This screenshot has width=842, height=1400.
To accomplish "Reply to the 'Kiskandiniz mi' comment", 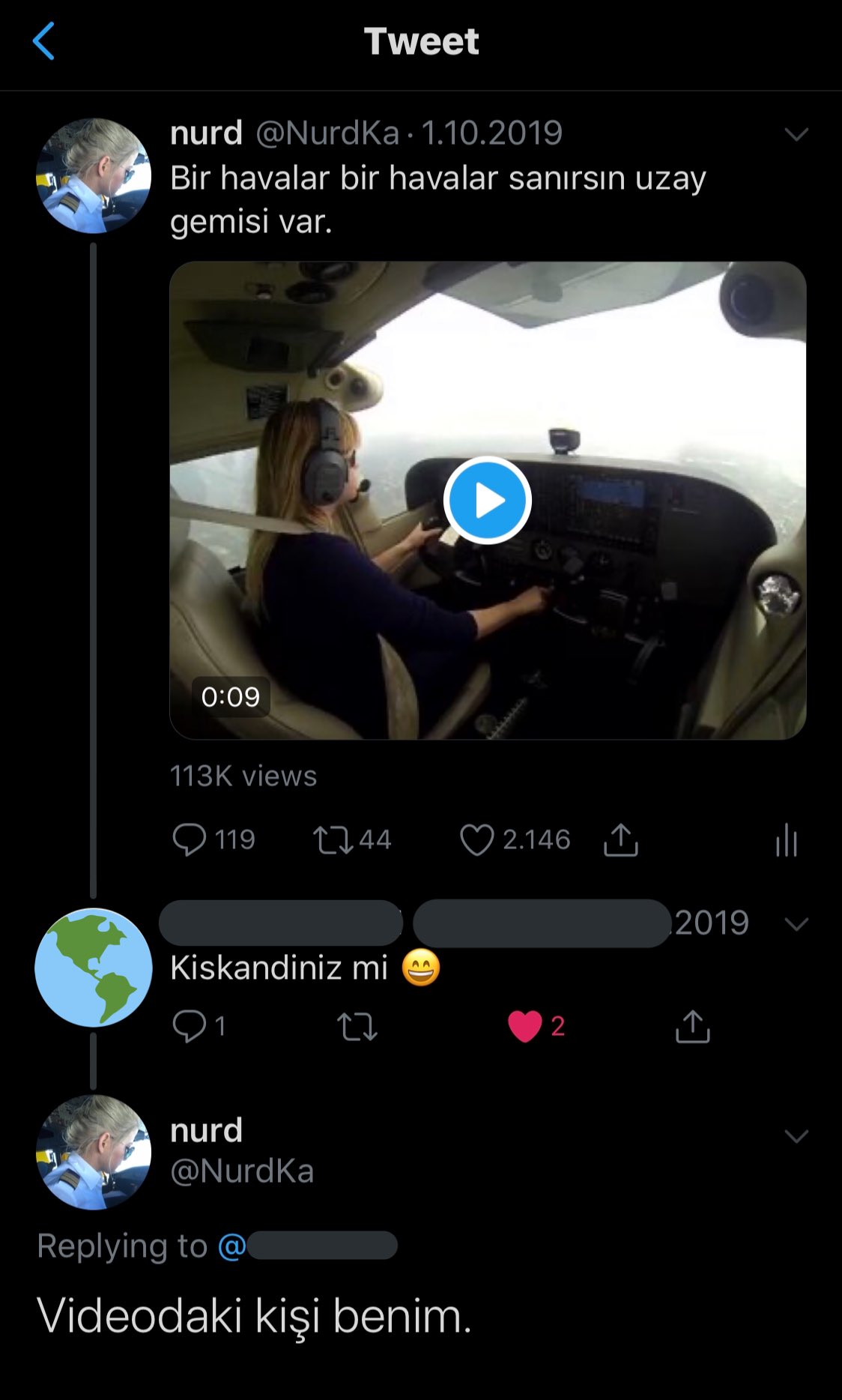I will 189,1026.
